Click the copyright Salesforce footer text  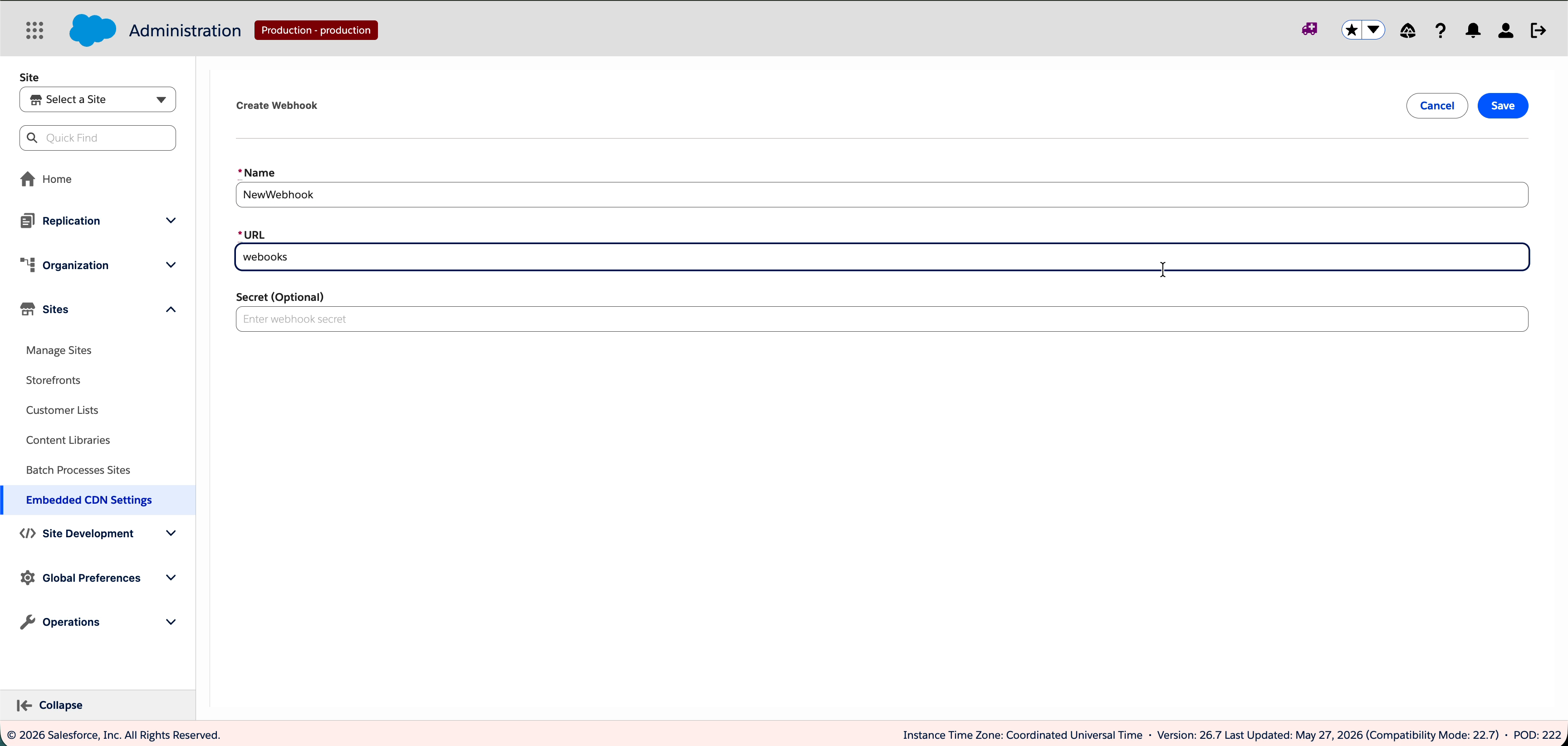tap(114, 735)
